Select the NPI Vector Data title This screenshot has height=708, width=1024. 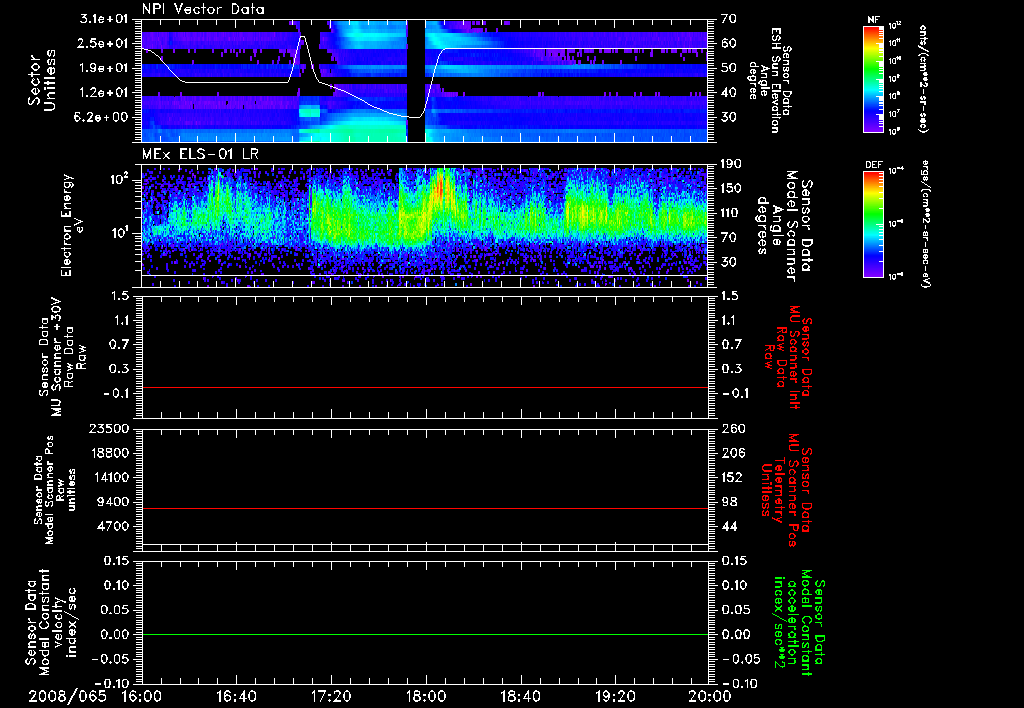203,9
